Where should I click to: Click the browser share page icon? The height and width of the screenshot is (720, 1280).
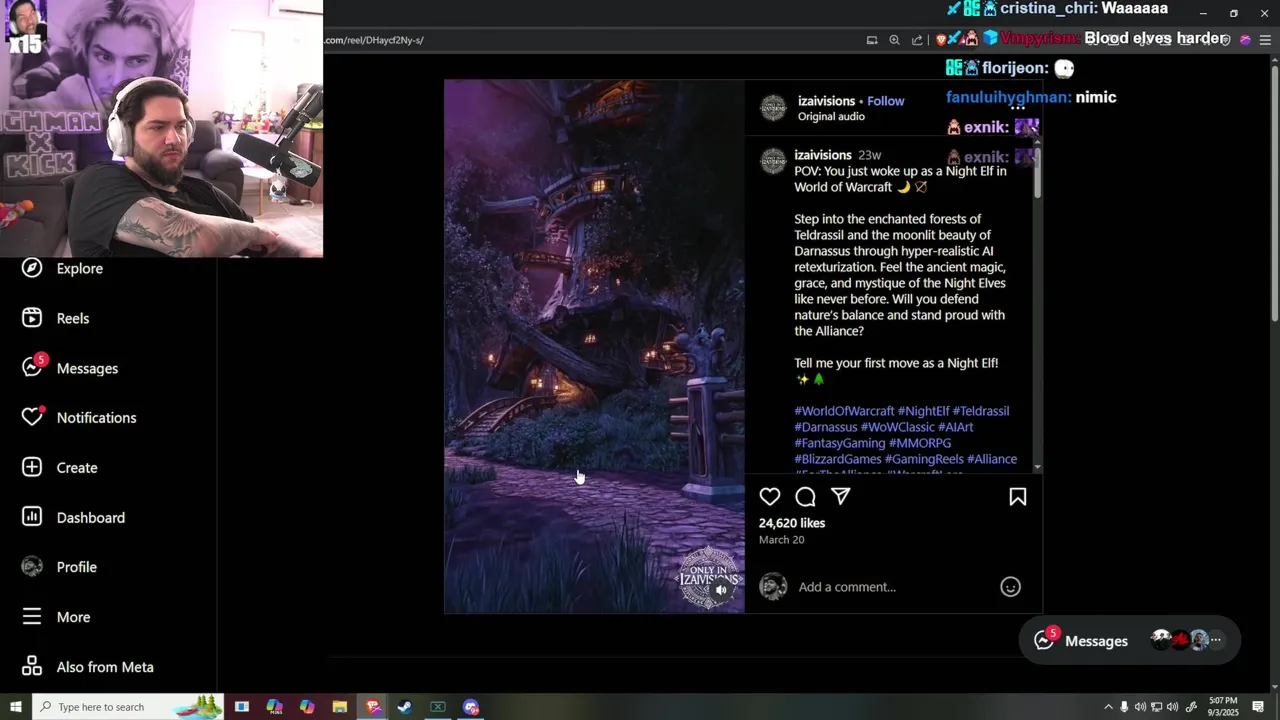917,40
